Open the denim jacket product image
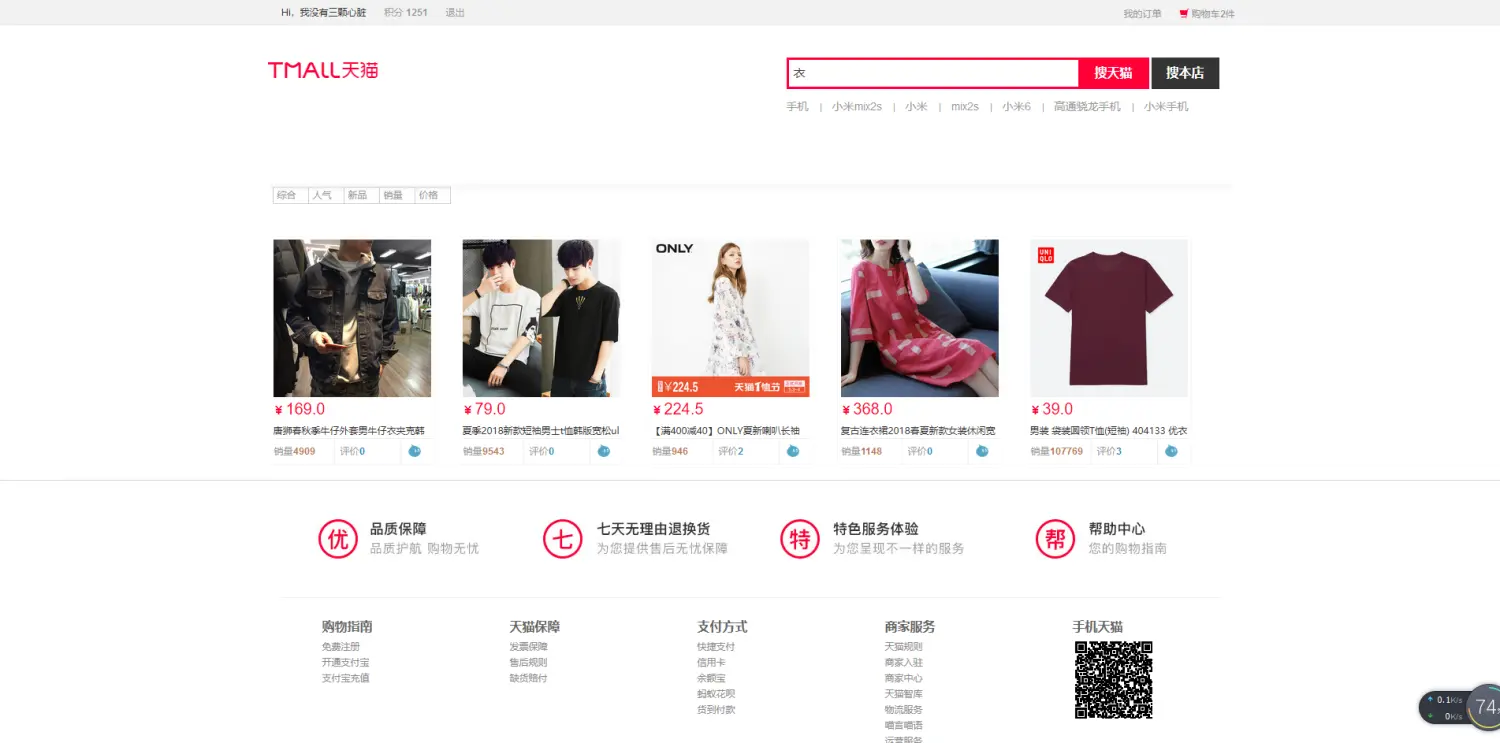1500x743 pixels. 352,318
